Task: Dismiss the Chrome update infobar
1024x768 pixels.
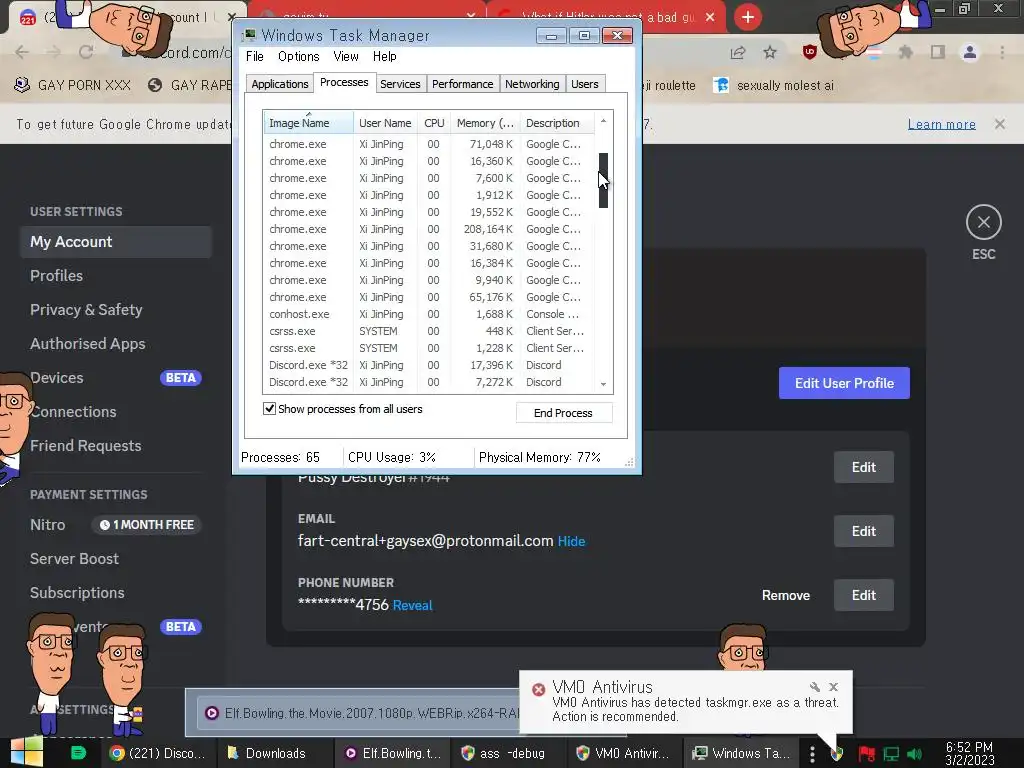Action: click(999, 124)
